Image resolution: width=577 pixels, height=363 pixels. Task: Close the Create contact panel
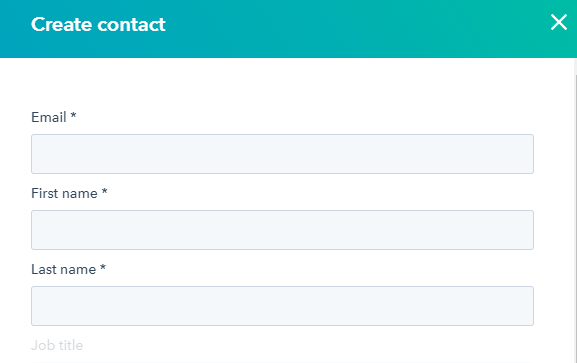point(558,22)
